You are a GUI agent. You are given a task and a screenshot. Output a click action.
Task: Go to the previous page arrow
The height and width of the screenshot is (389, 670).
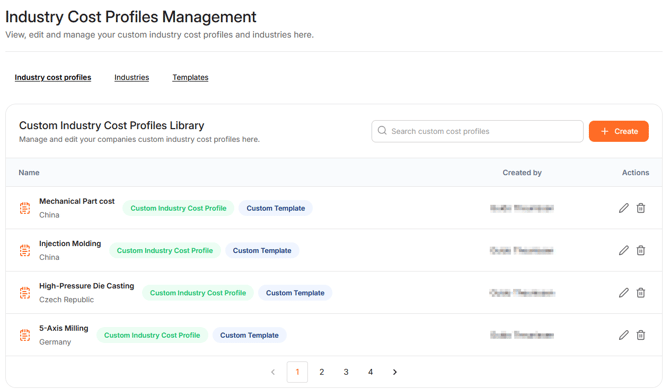pyautogui.click(x=273, y=372)
